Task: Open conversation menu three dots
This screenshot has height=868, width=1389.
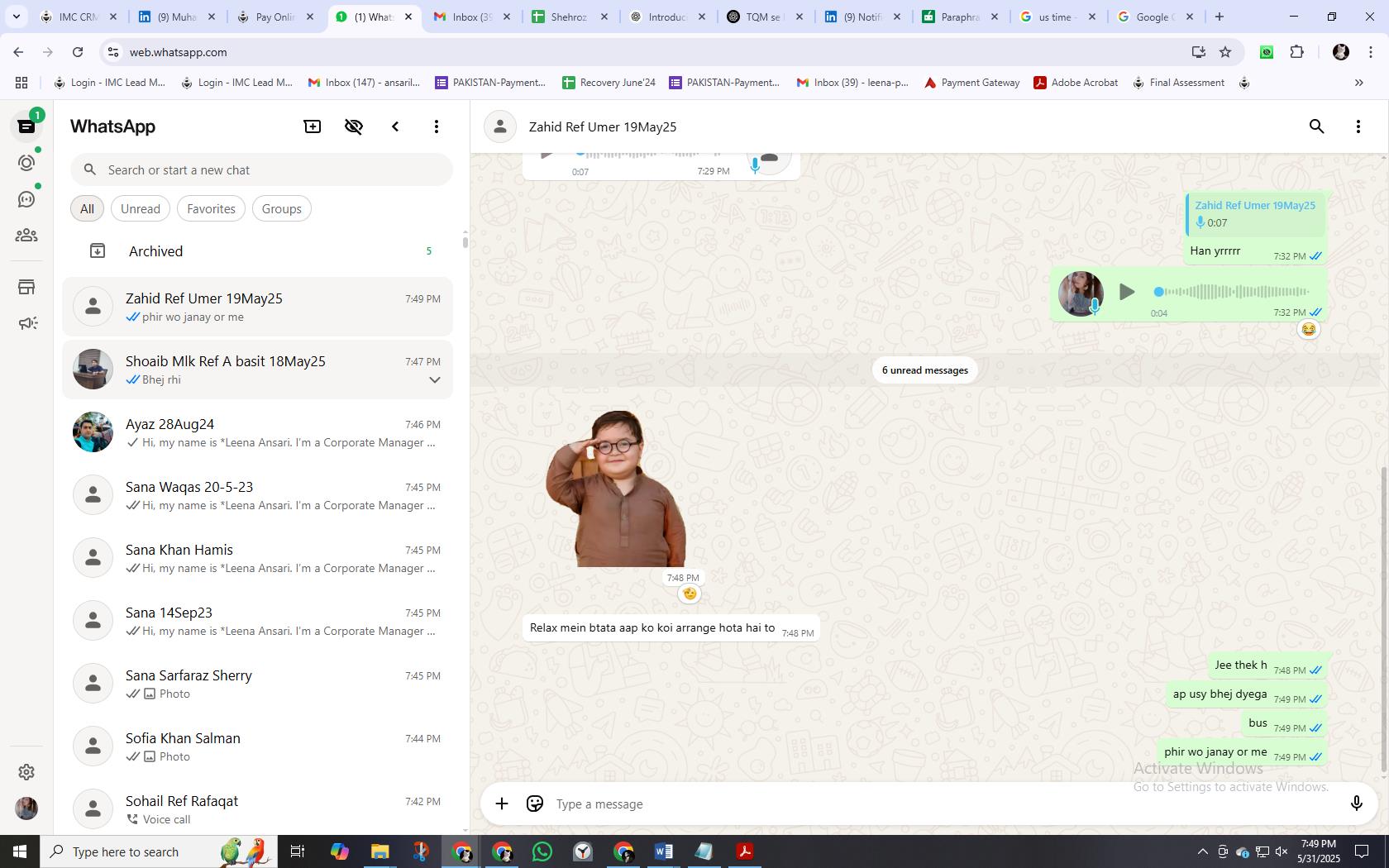Action: click(x=1358, y=126)
